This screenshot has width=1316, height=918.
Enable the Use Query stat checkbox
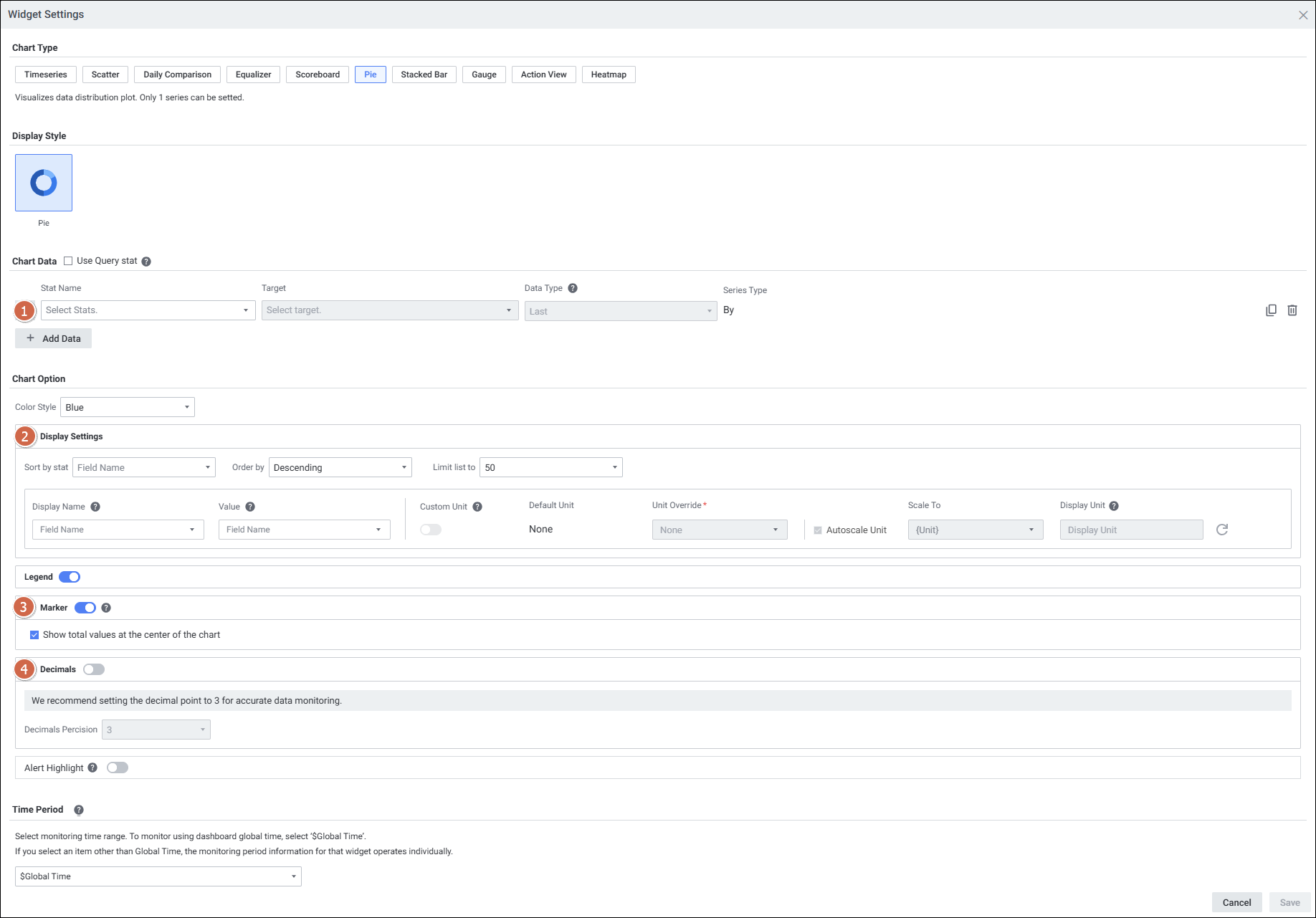tap(68, 261)
